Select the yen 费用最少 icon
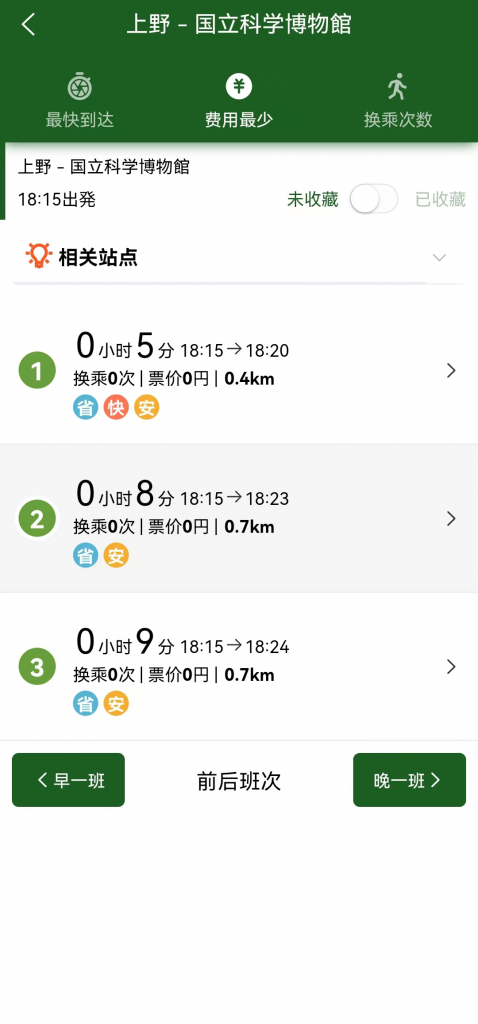The height and width of the screenshot is (1024, 478). (x=239, y=86)
